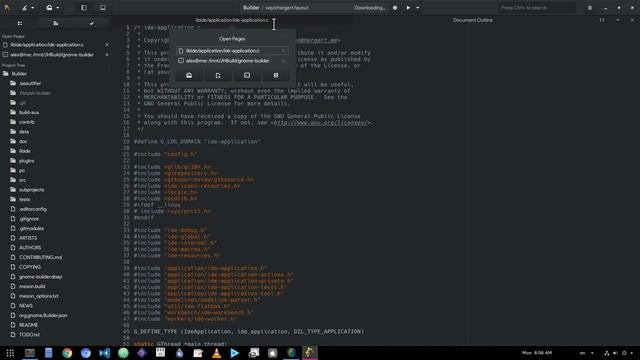Expand the subprojects folder
This screenshot has width=640, height=360.
pos(31,190)
